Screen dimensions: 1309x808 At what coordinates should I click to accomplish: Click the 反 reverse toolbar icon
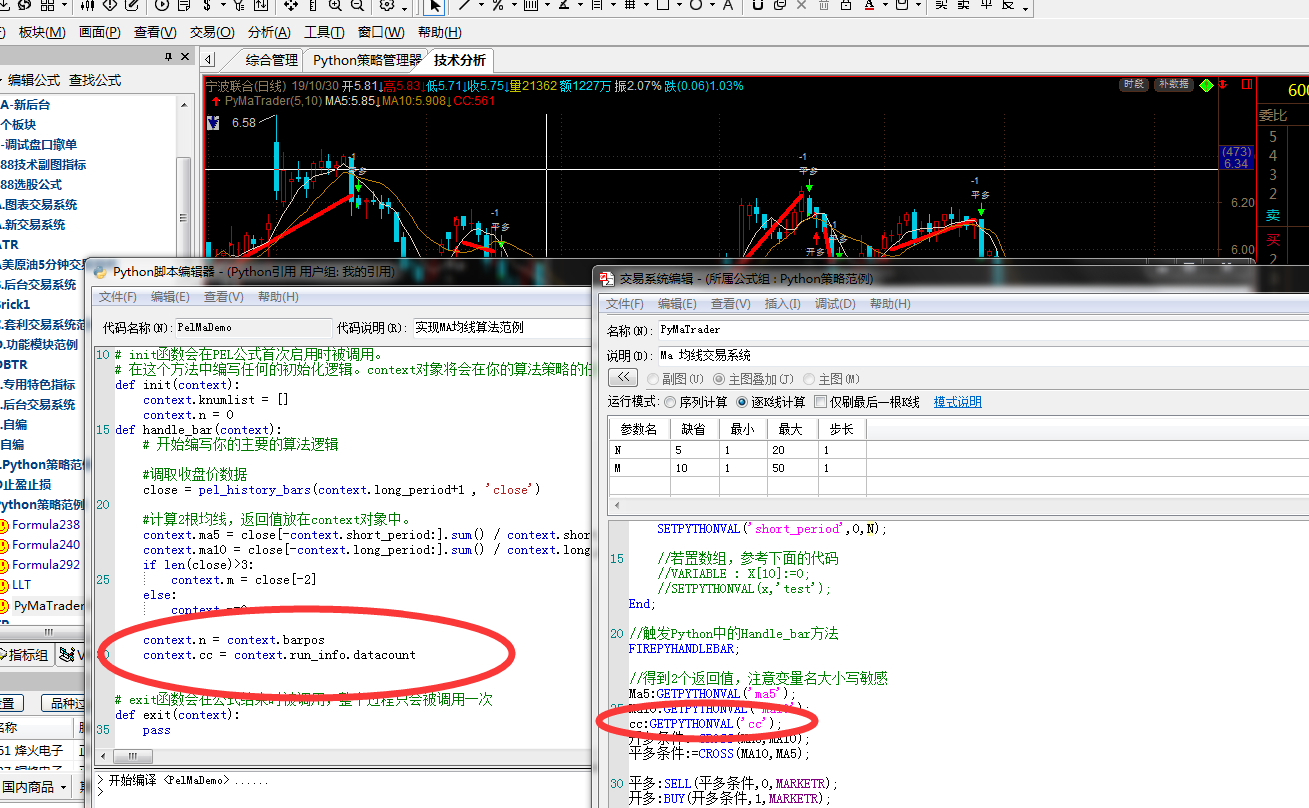pos(1007,5)
